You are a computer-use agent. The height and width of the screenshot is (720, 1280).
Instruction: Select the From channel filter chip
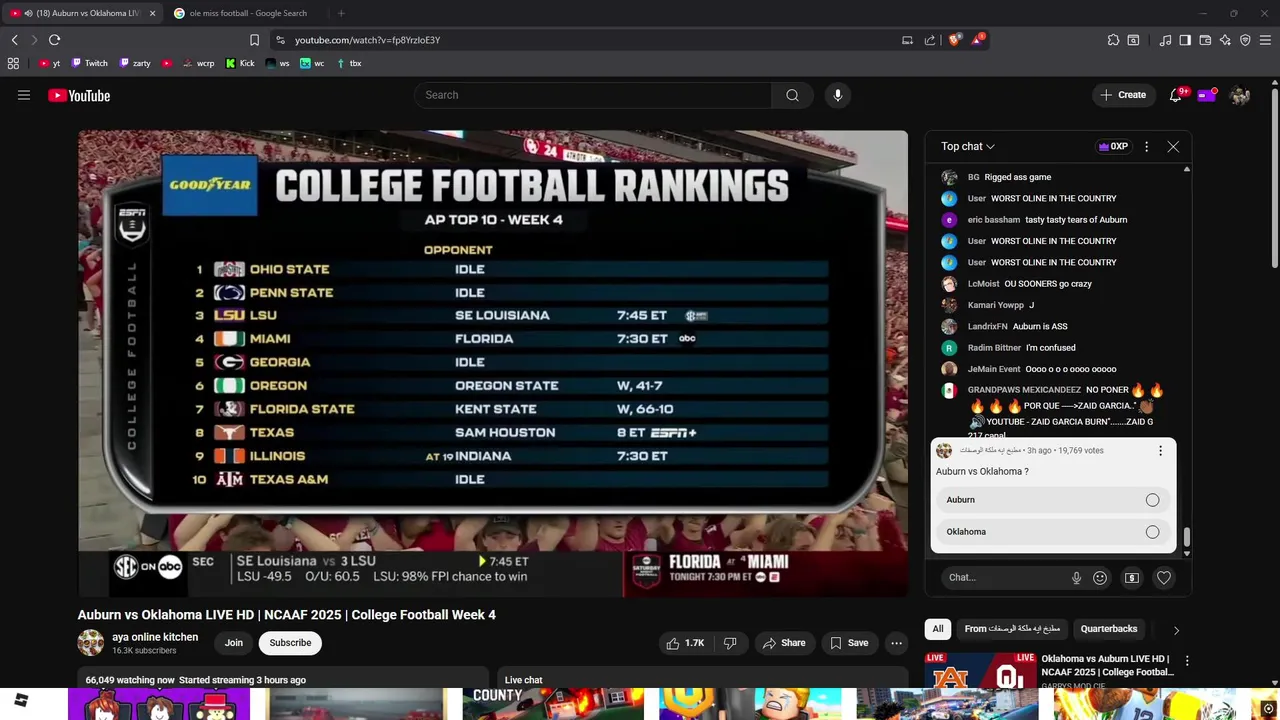pos(1011,629)
